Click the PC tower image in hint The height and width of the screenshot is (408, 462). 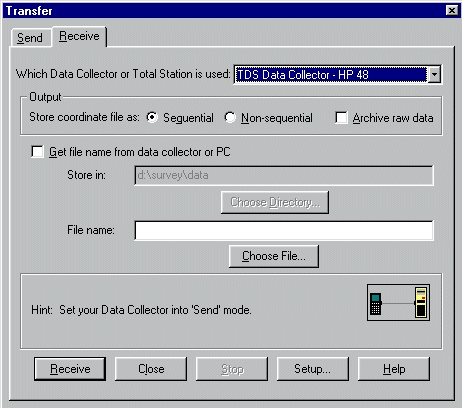421,302
